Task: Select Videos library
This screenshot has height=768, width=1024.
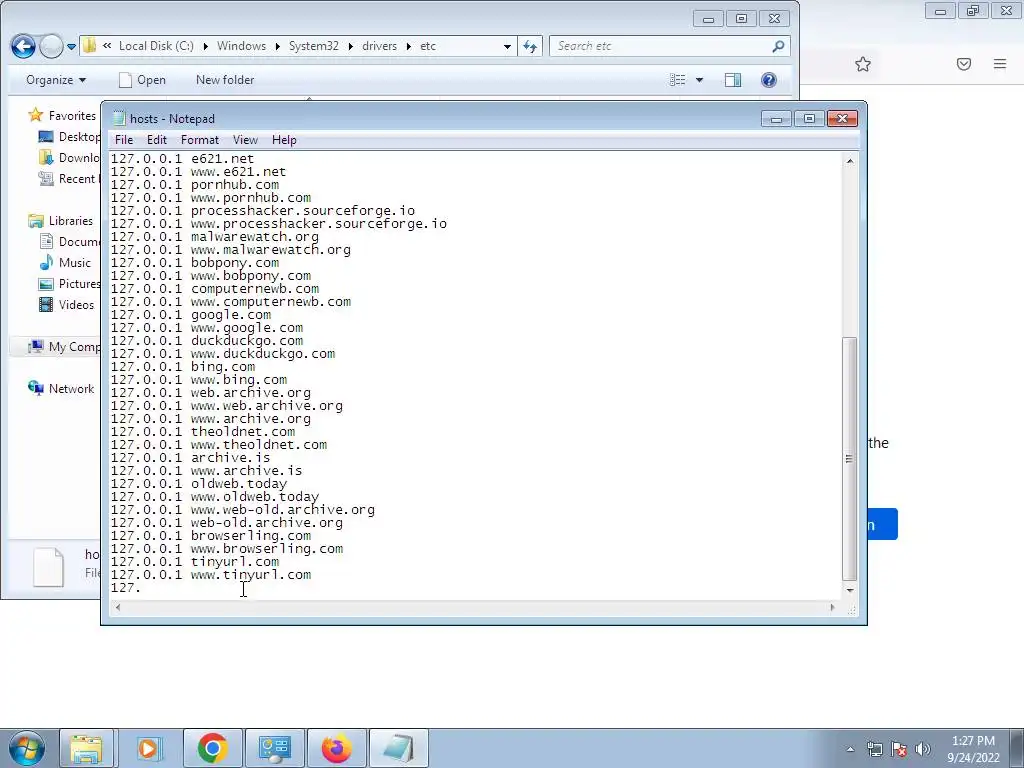Action: [67, 304]
